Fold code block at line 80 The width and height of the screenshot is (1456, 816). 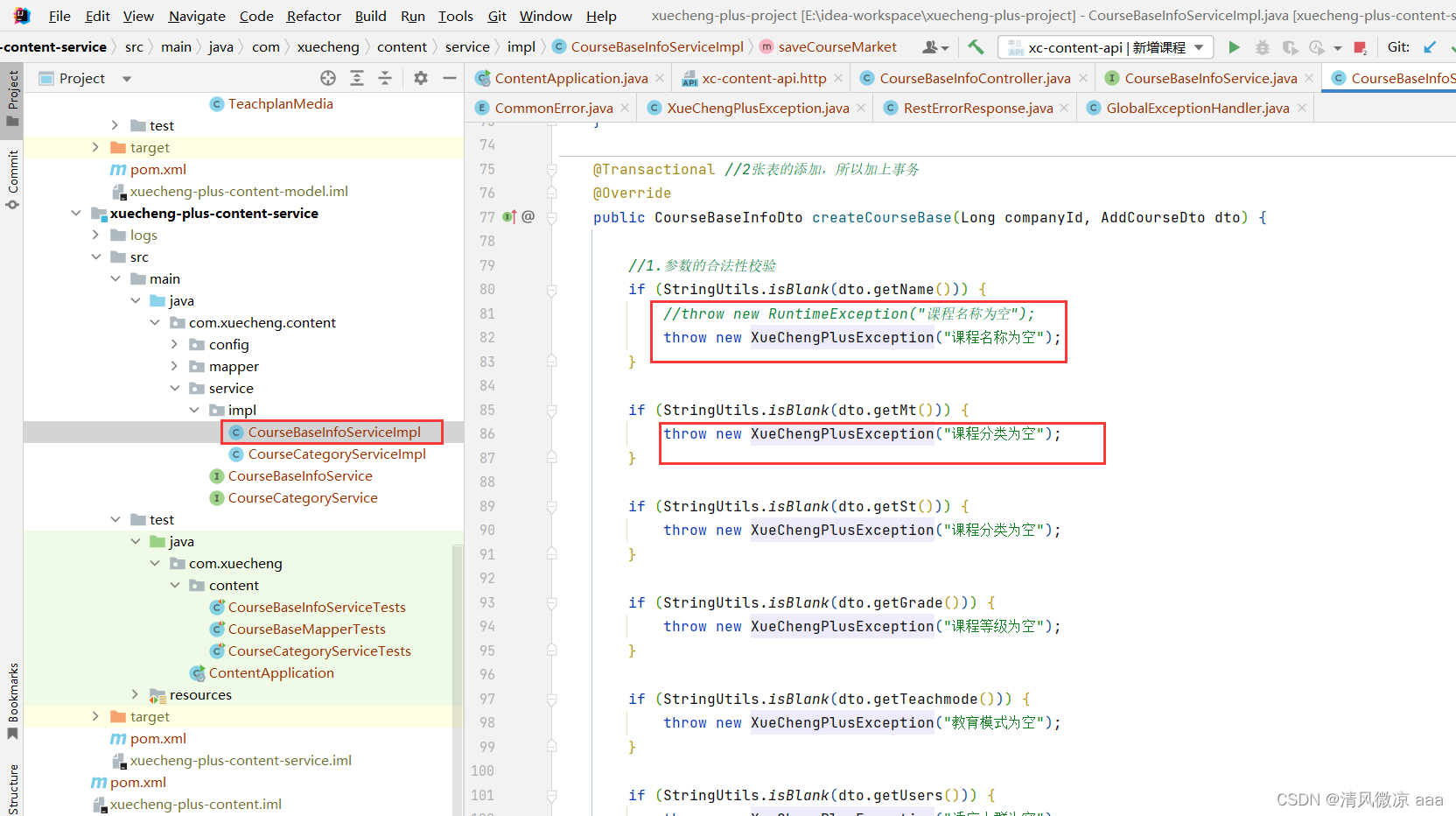click(551, 290)
